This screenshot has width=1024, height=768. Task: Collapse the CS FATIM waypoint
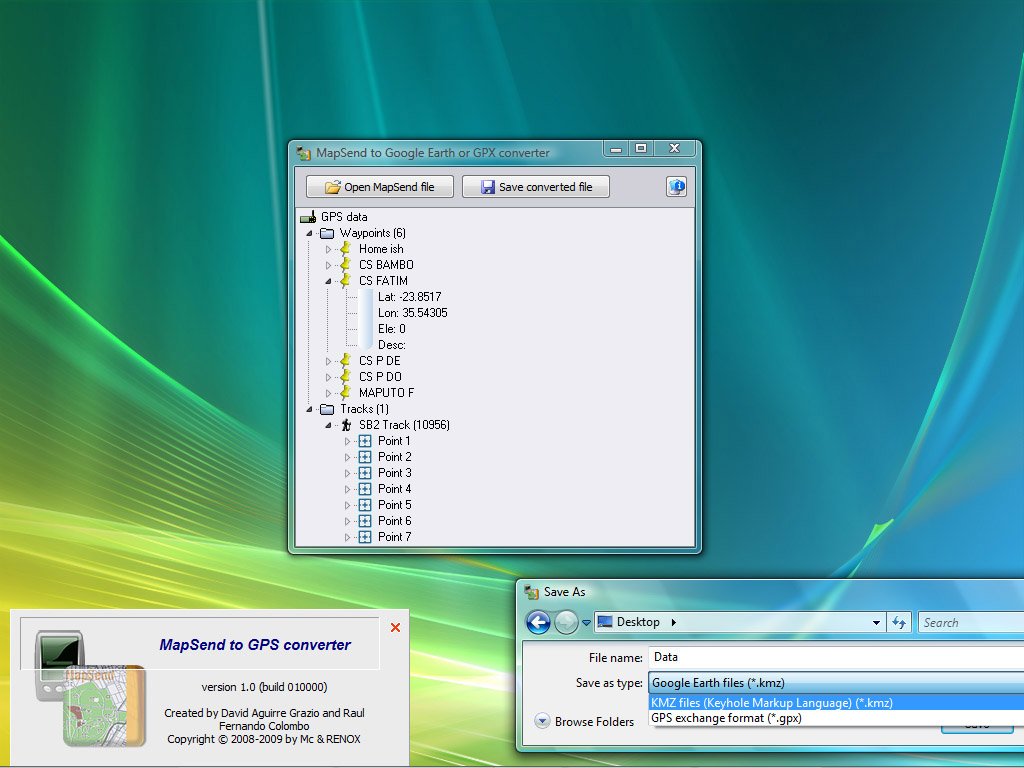click(x=328, y=281)
